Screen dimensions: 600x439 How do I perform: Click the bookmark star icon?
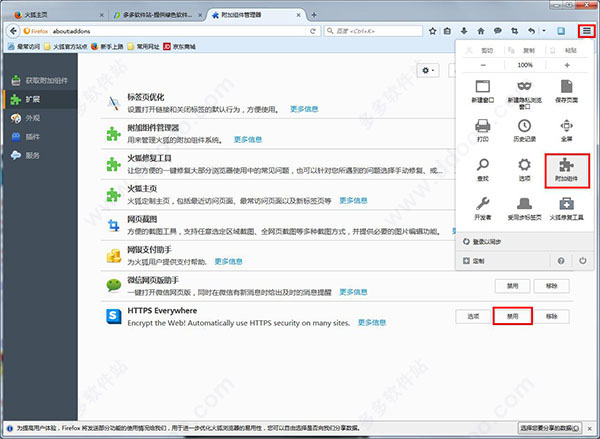point(432,31)
